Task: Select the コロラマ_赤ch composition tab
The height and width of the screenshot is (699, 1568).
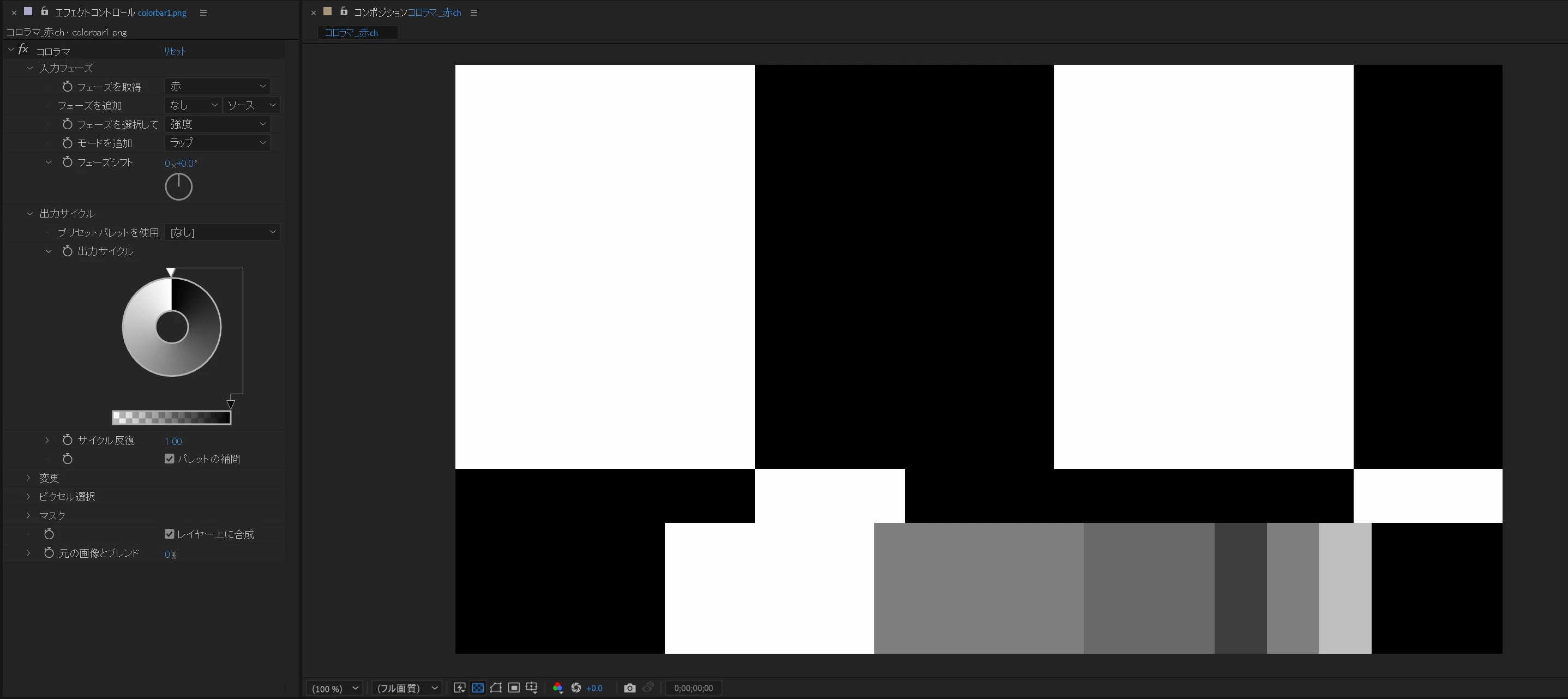Action: pyautogui.click(x=351, y=33)
